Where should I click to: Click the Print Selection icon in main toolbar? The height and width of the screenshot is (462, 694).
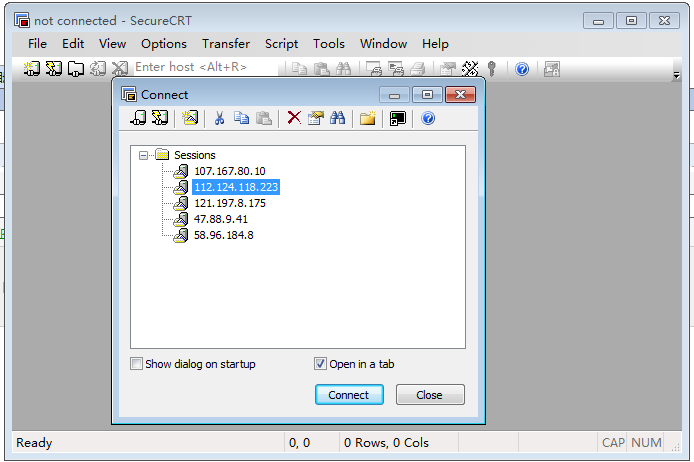pos(396,69)
